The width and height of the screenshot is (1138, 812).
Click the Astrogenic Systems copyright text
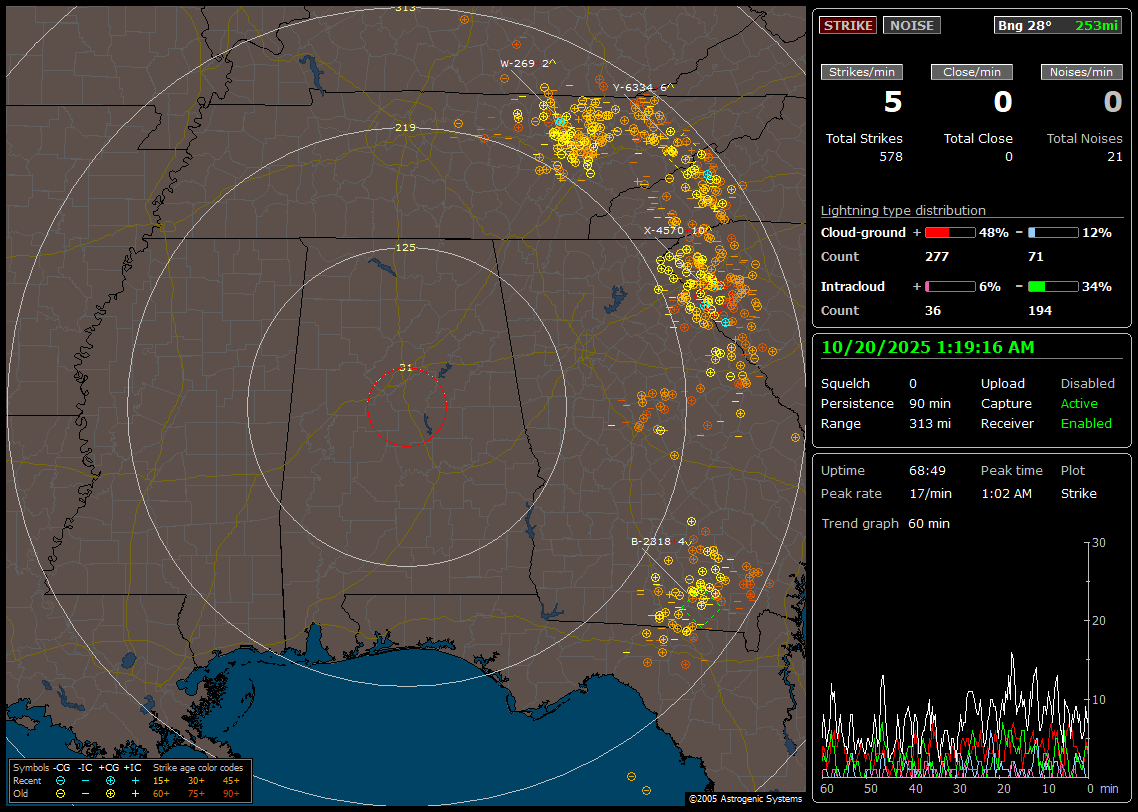coord(745,799)
